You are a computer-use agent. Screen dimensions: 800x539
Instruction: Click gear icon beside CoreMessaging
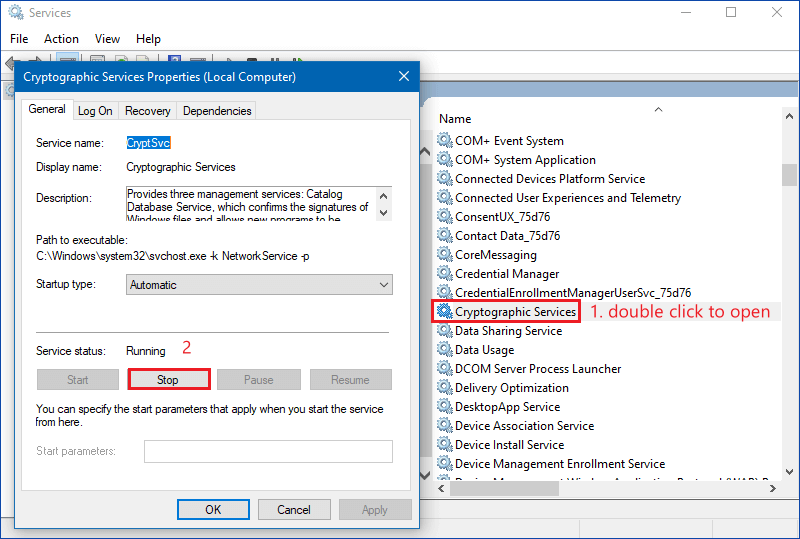(445, 254)
